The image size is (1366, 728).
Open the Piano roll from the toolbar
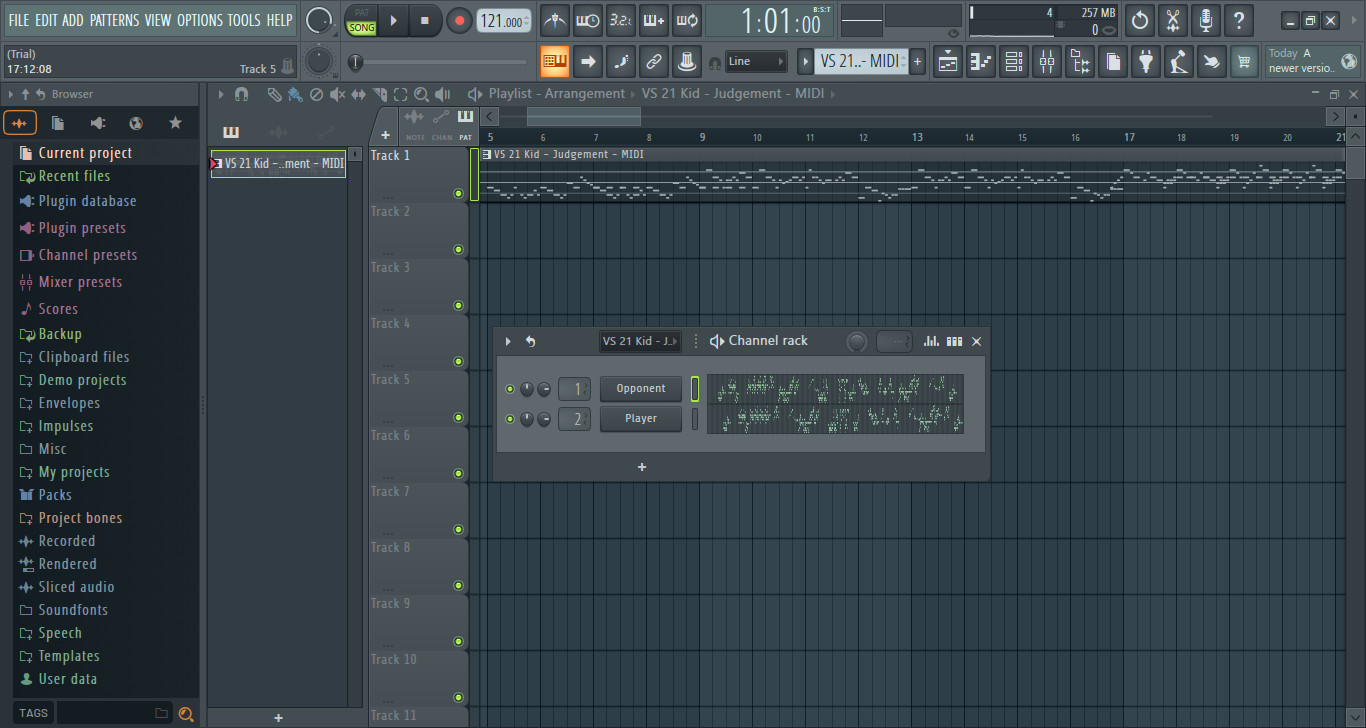click(981, 61)
